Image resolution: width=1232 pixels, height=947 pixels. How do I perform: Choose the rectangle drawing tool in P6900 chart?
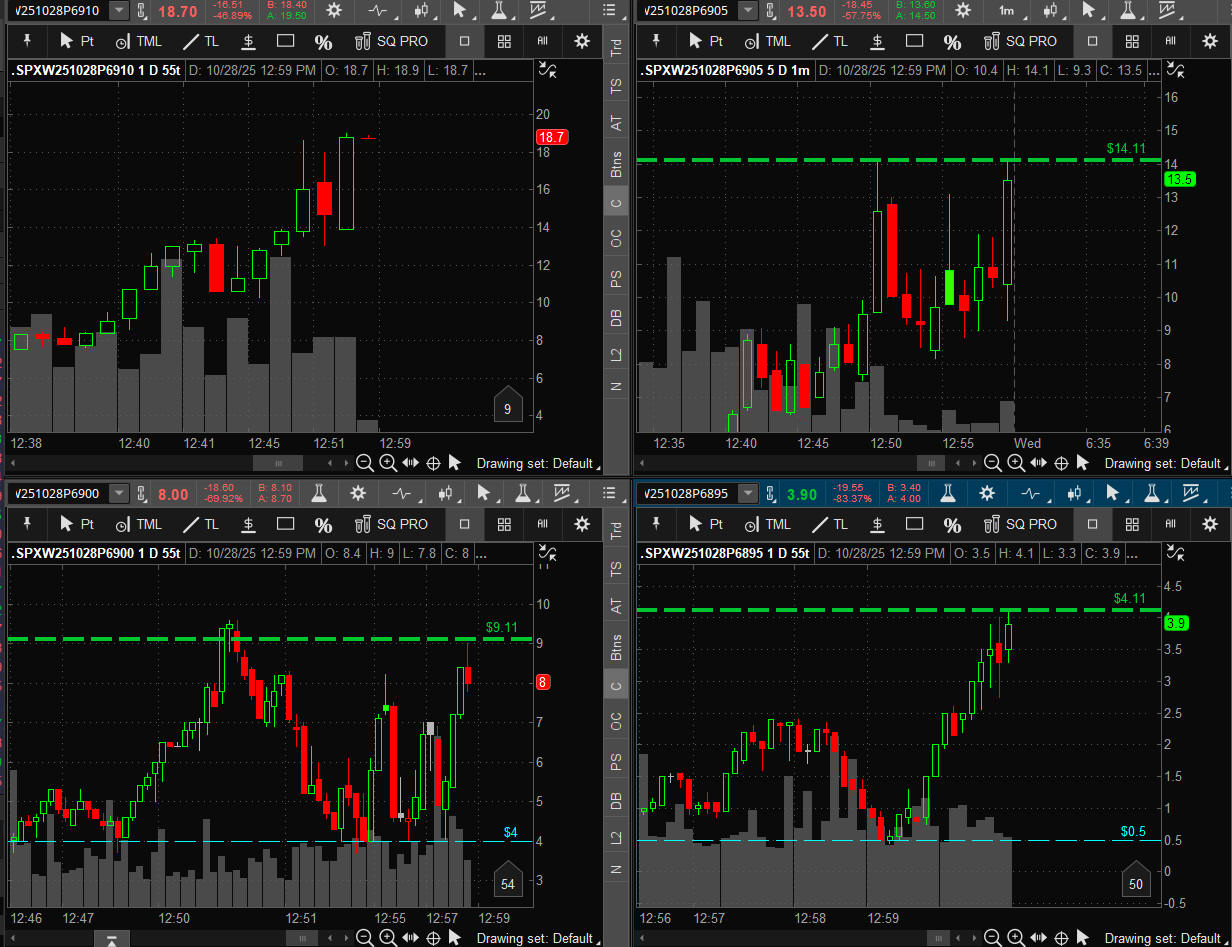[x=285, y=524]
